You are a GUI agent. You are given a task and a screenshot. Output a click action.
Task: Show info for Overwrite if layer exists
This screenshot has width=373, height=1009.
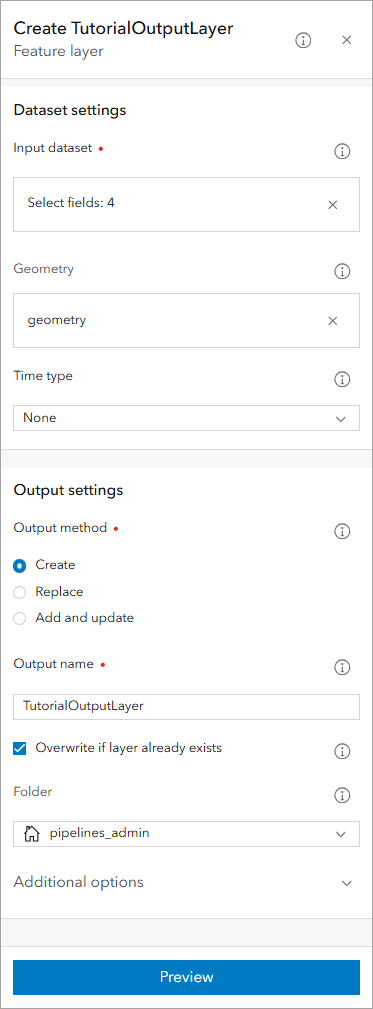[343, 751]
